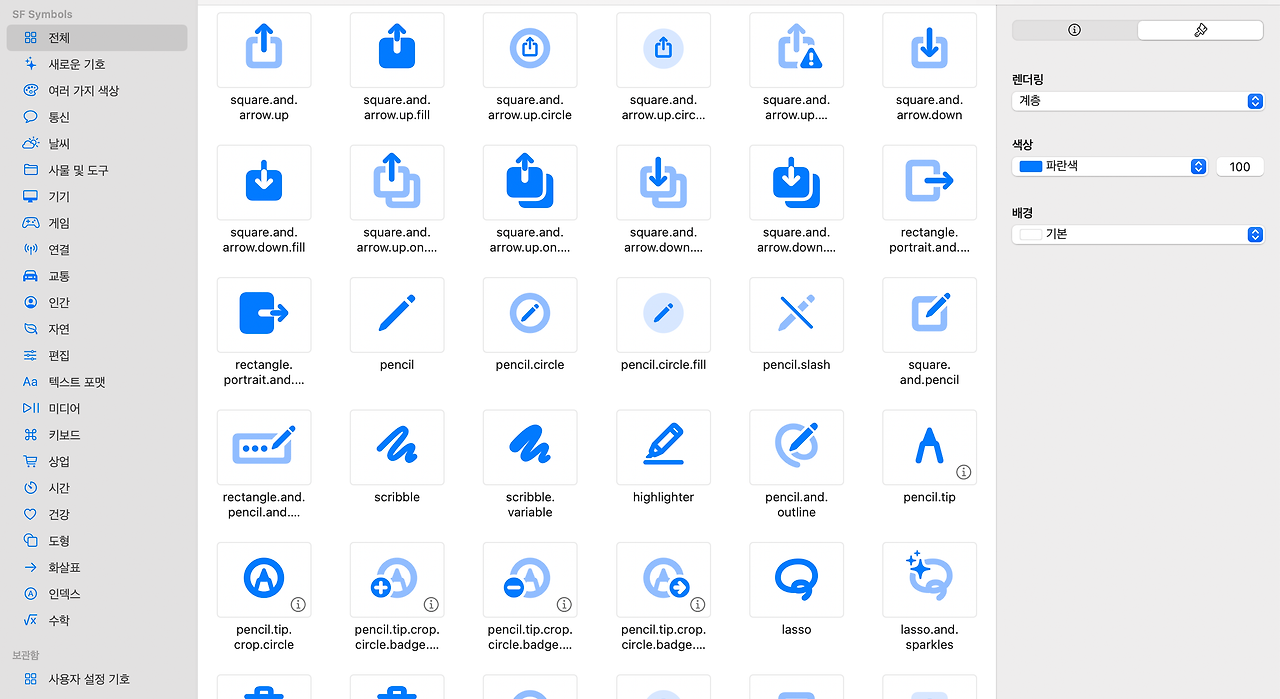Open the 연결 category
Image resolution: width=1280 pixels, height=699 pixels.
point(97,250)
